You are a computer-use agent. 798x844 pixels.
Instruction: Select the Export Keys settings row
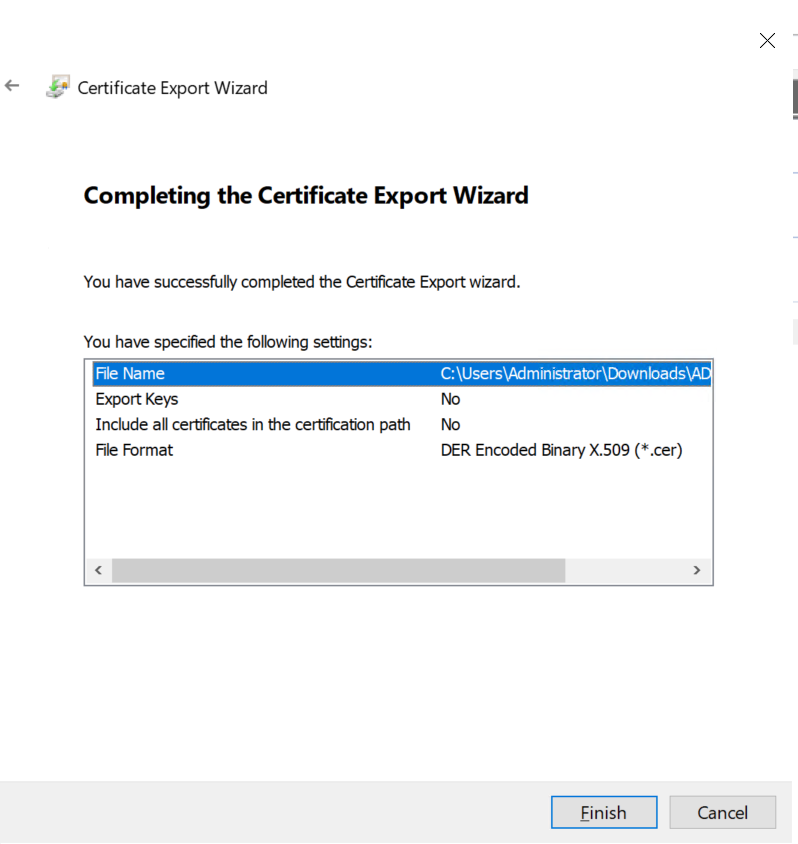136,399
